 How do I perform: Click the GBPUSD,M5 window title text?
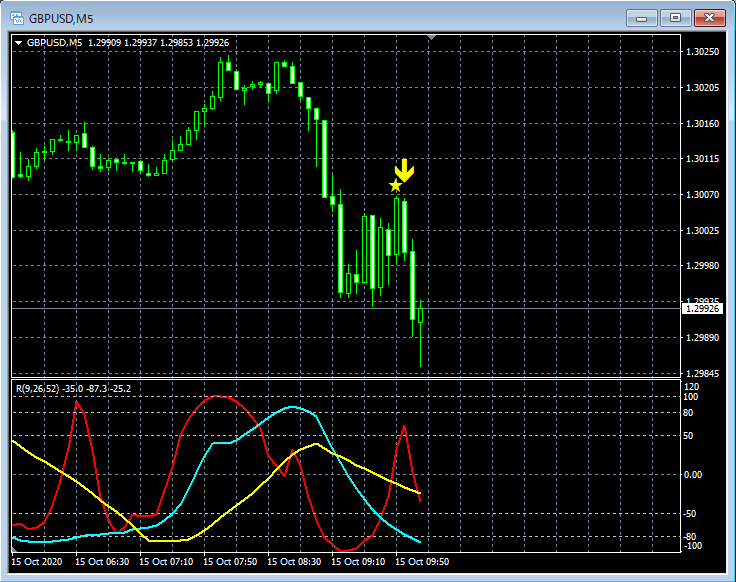click(x=63, y=18)
